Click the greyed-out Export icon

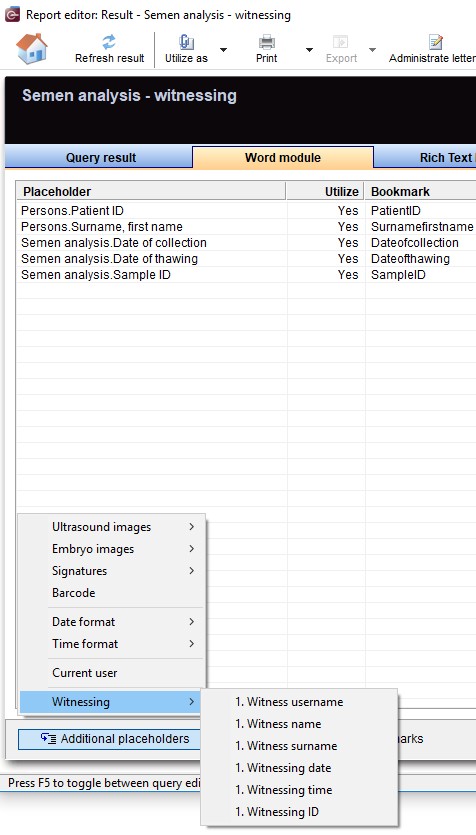point(341,42)
